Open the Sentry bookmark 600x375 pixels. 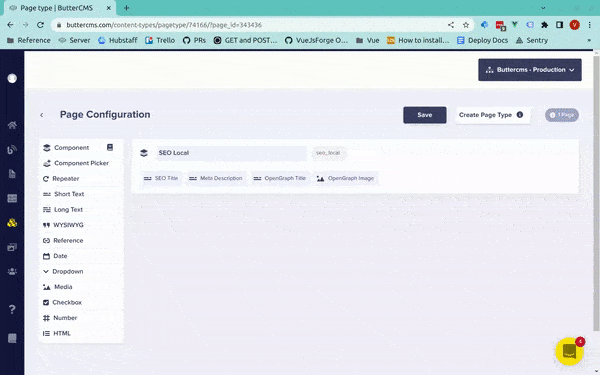532,40
